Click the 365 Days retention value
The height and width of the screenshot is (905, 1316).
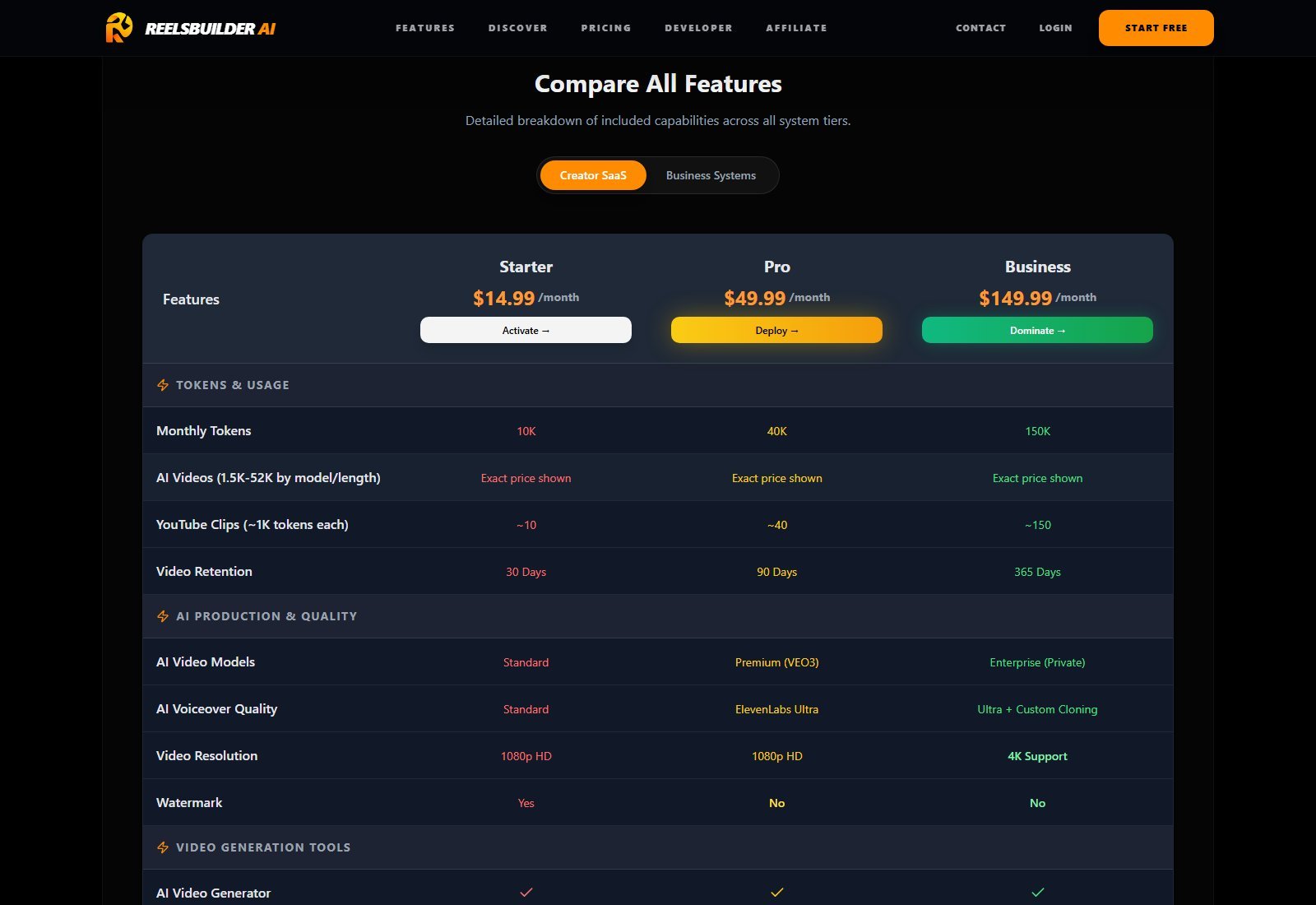click(1038, 572)
